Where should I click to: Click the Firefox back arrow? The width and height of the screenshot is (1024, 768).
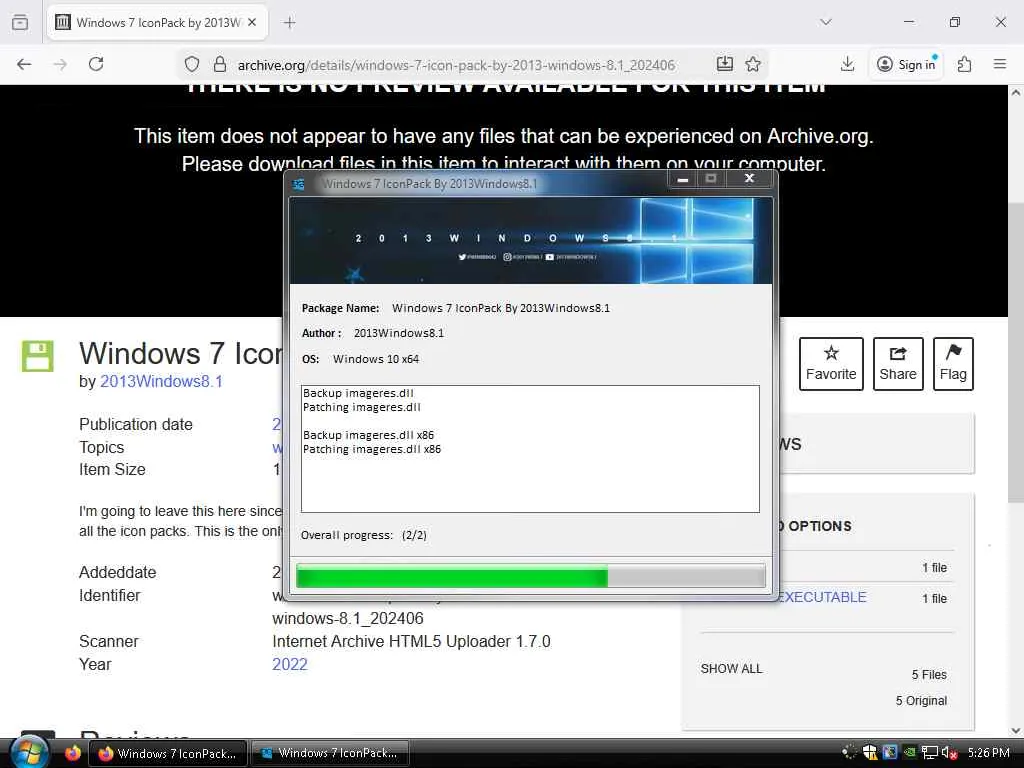tap(24, 64)
